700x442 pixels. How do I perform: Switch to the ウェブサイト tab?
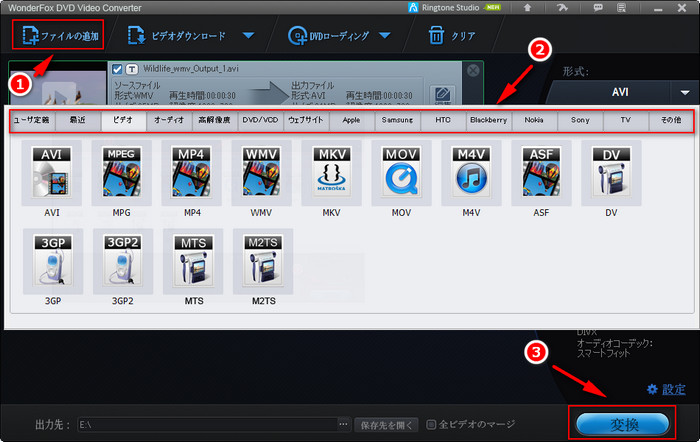pos(306,120)
